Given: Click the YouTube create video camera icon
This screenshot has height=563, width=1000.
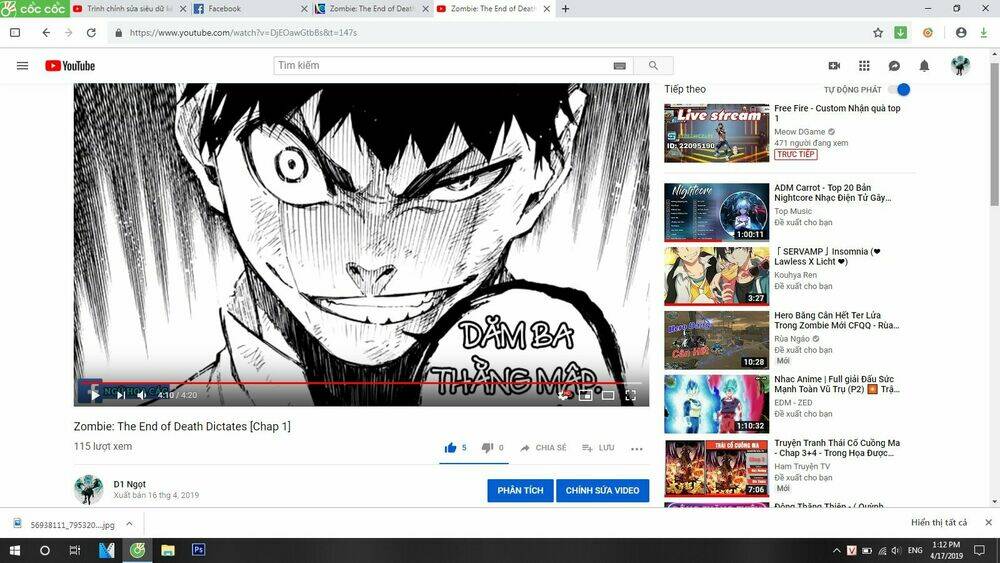Looking at the screenshot, I should pos(835,66).
